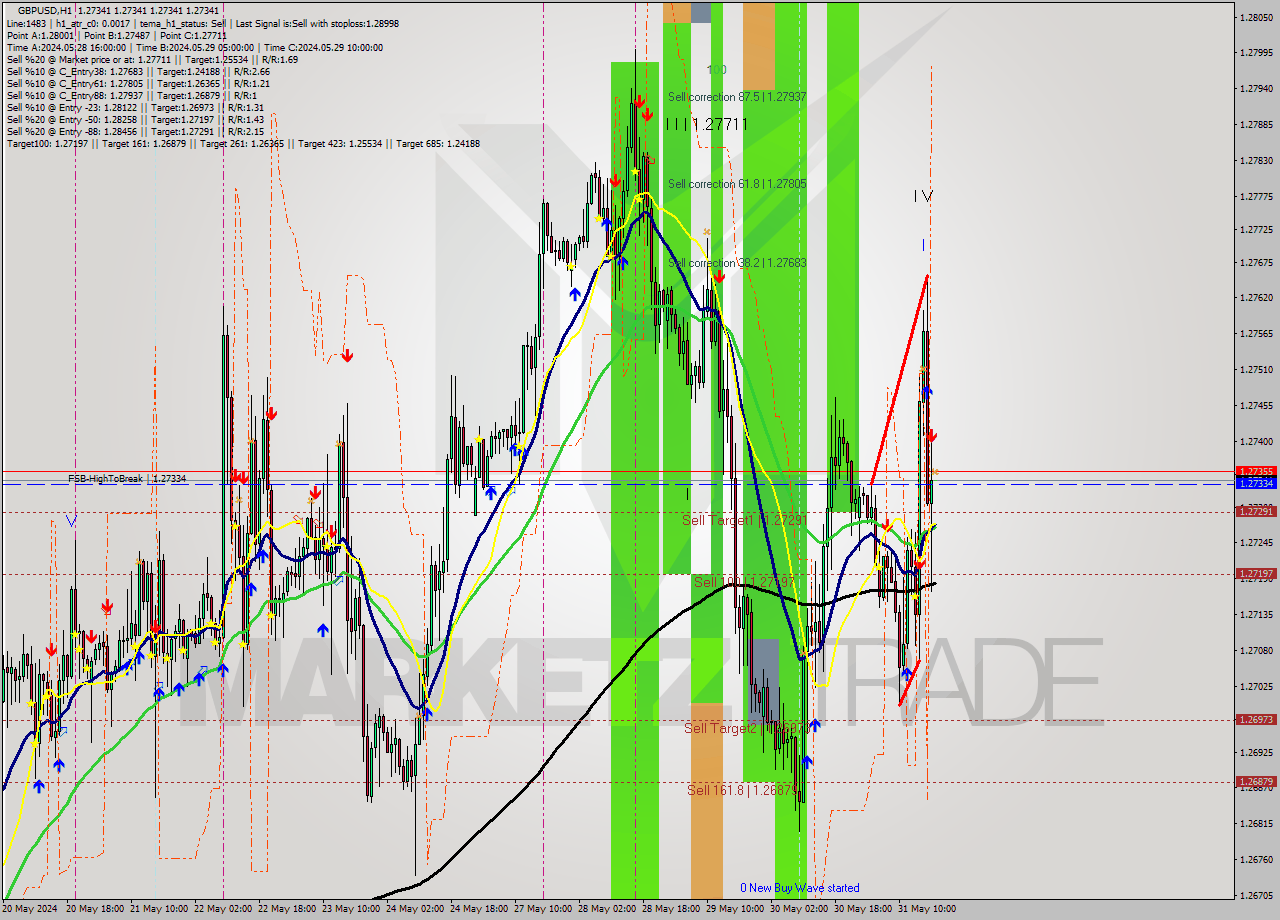The height and width of the screenshot is (920, 1280).
Task: Select the 'Sell %20 @ Entry -50' row
Action: click(135, 119)
